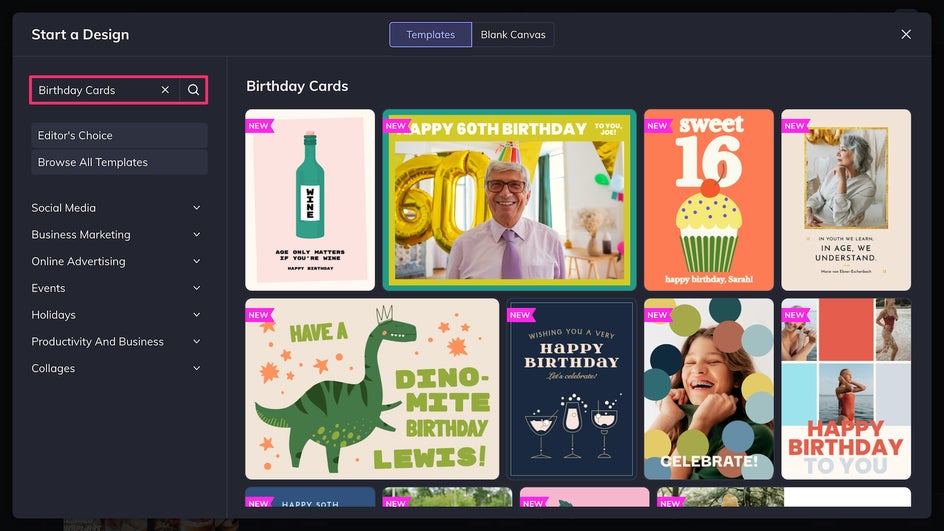Image resolution: width=944 pixels, height=531 pixels.
Task: Switch to the Templates tab
Action: tap(430, 34)
